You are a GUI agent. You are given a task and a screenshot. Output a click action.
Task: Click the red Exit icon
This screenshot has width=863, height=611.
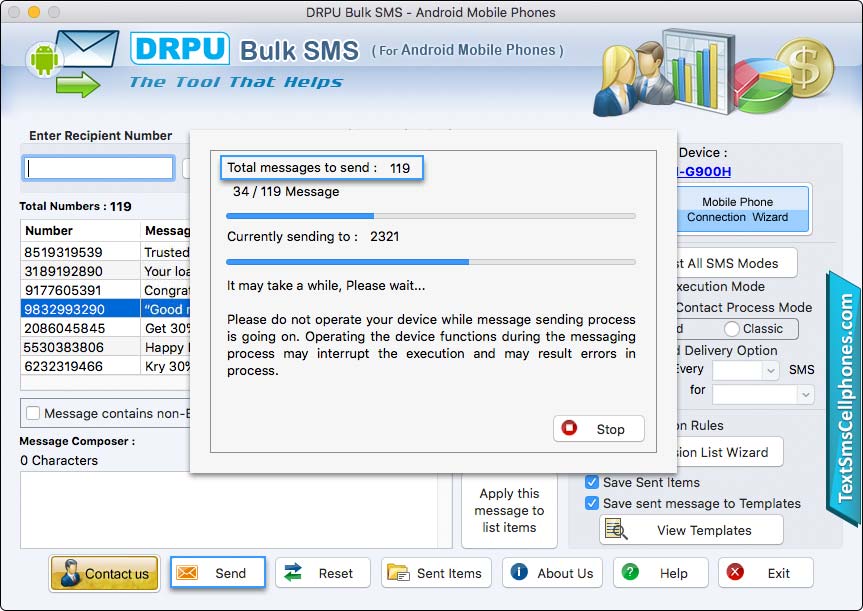736,572
